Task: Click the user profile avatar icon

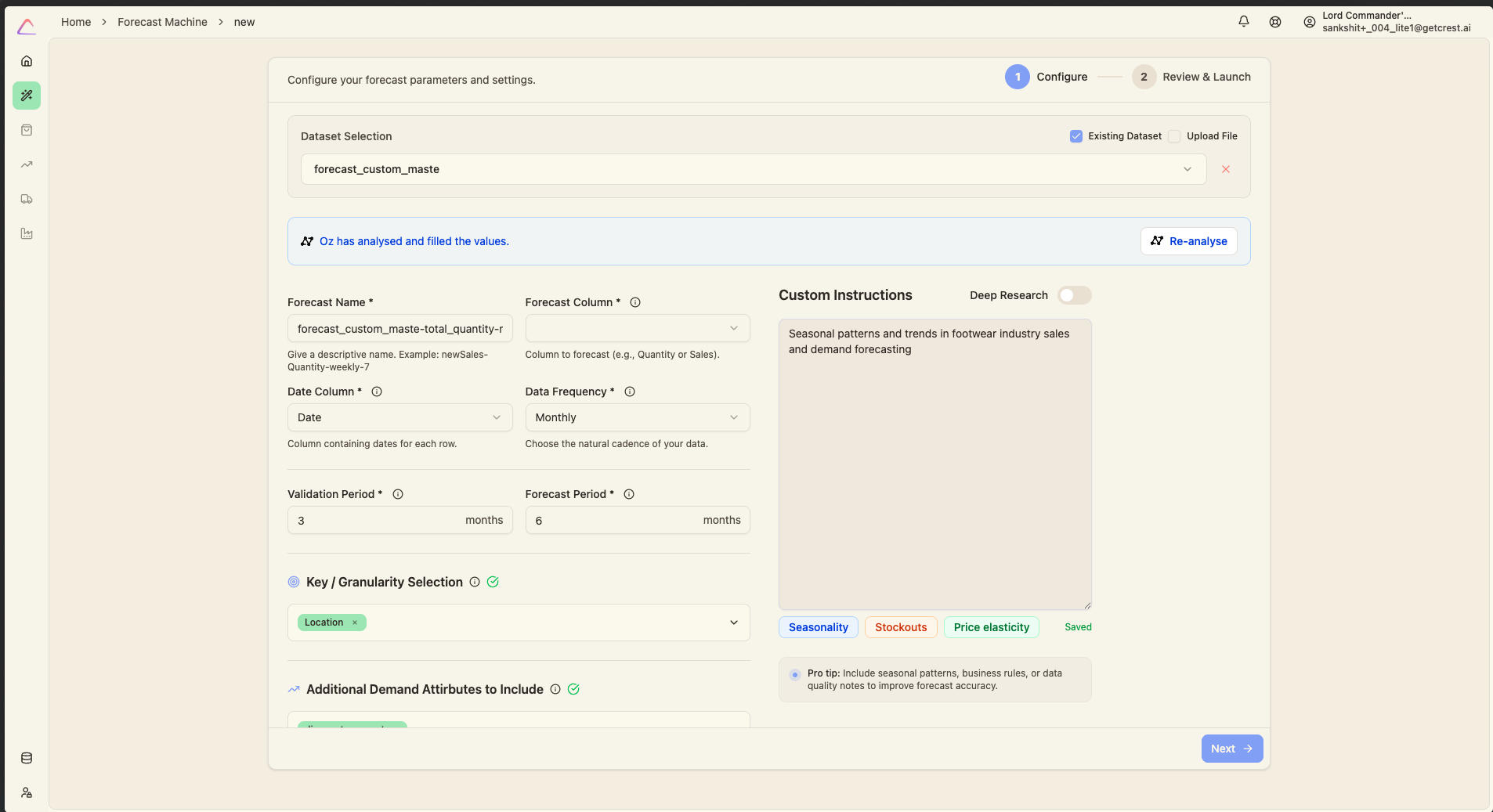Action: (x=1309, y=22)
